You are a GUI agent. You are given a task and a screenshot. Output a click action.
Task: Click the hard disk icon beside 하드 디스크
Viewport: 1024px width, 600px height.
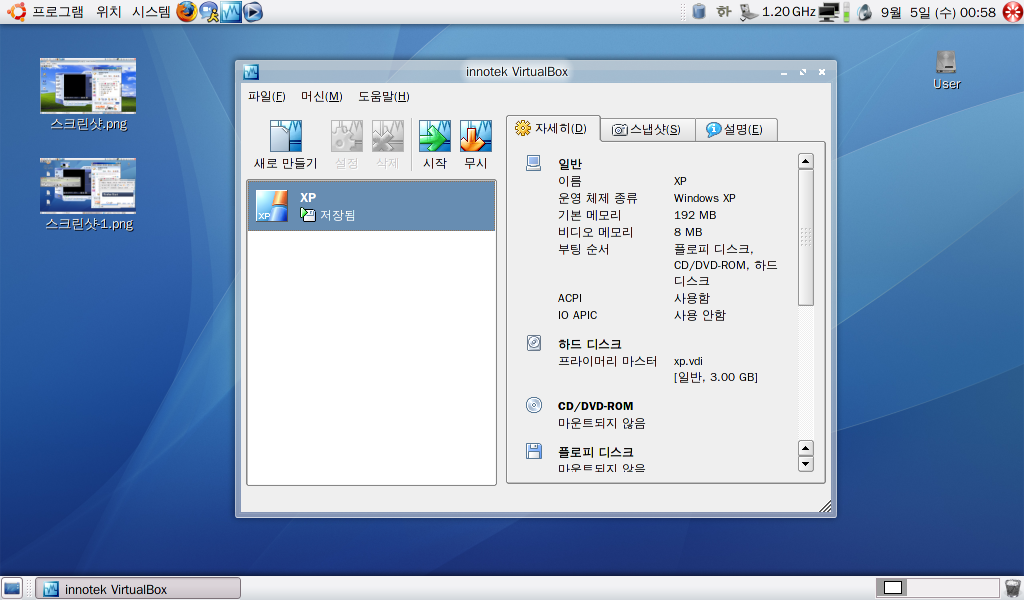point(534,343)
